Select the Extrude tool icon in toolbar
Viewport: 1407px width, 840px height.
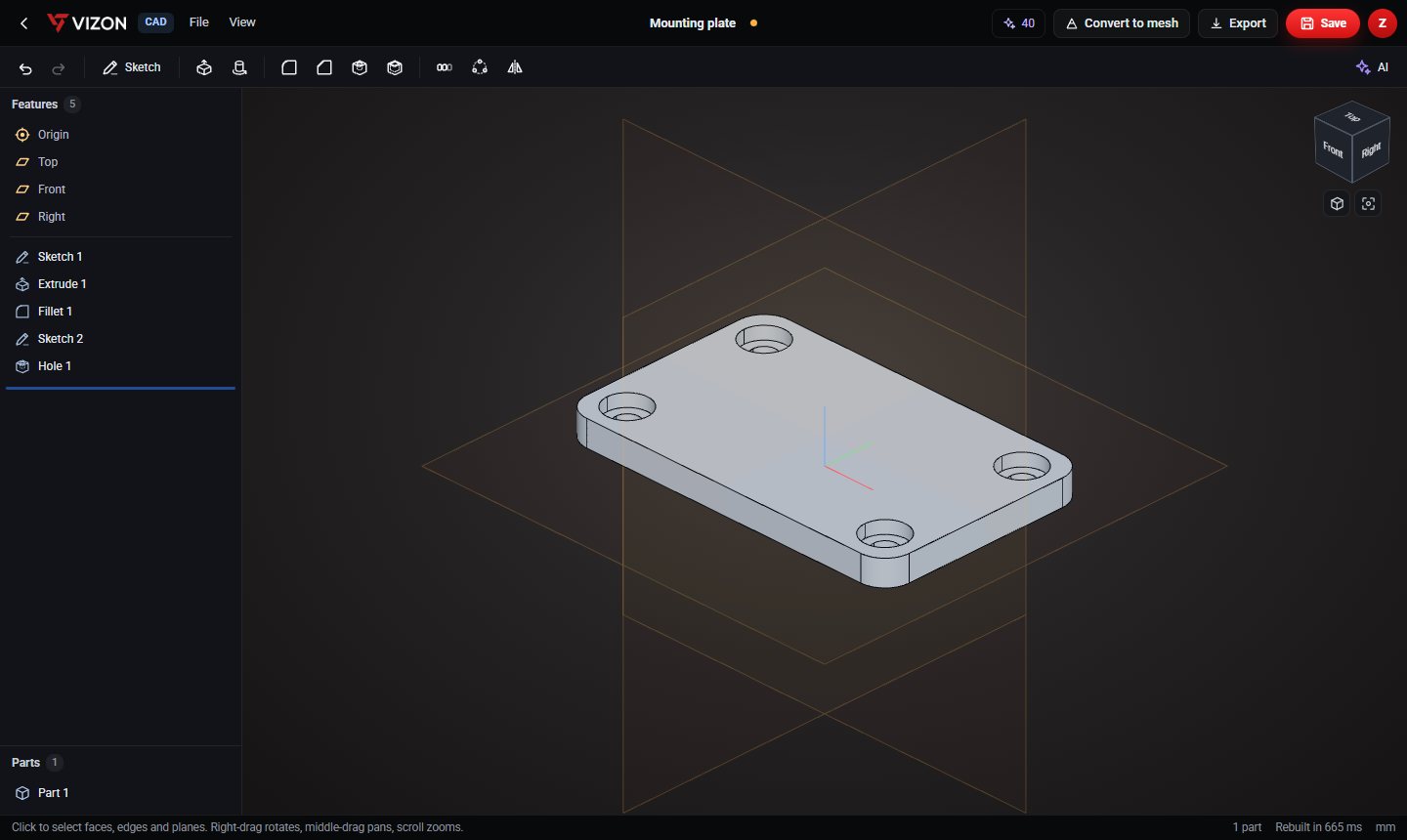point(204,67)
